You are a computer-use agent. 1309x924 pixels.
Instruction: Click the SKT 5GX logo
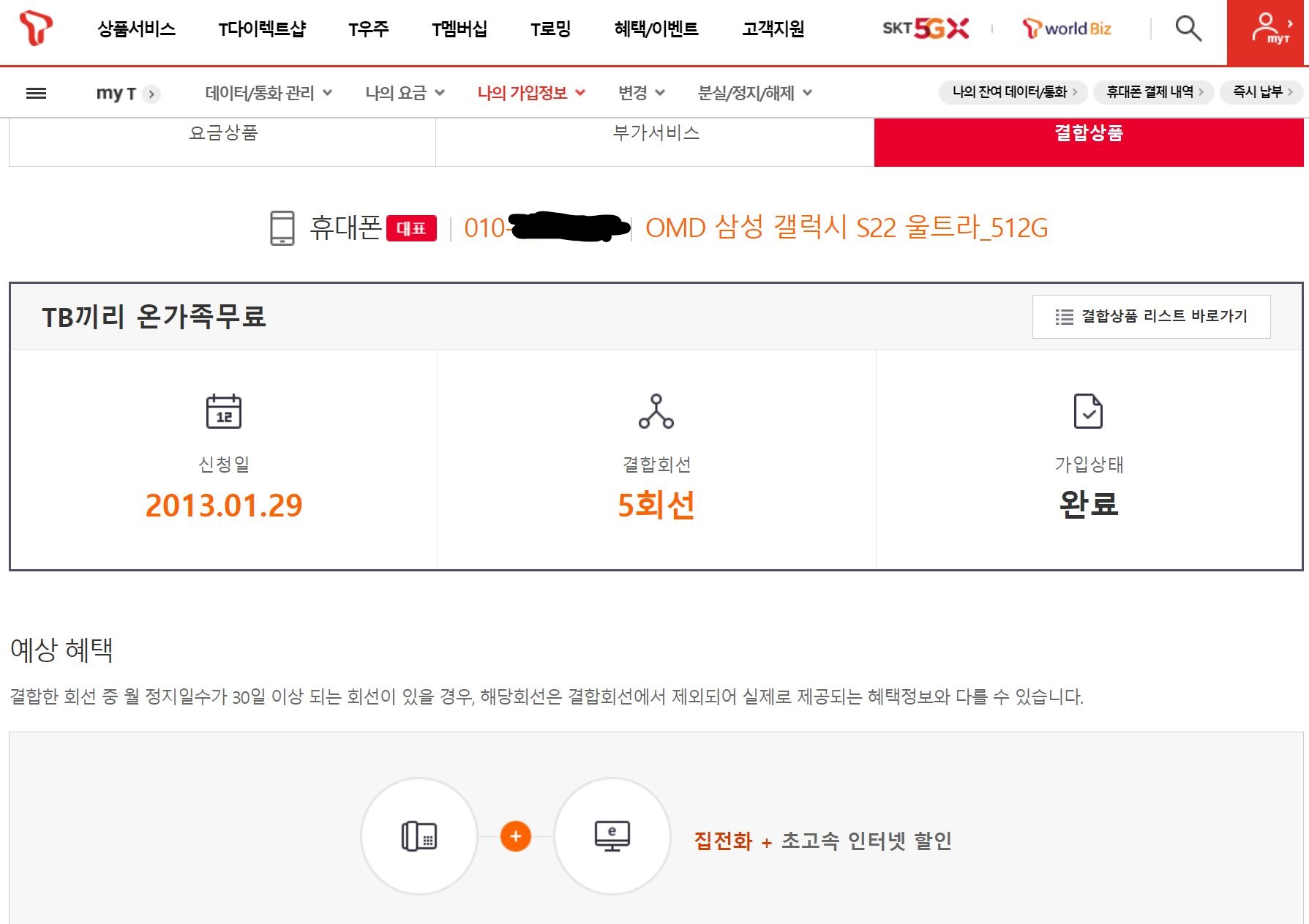[926, 29]
